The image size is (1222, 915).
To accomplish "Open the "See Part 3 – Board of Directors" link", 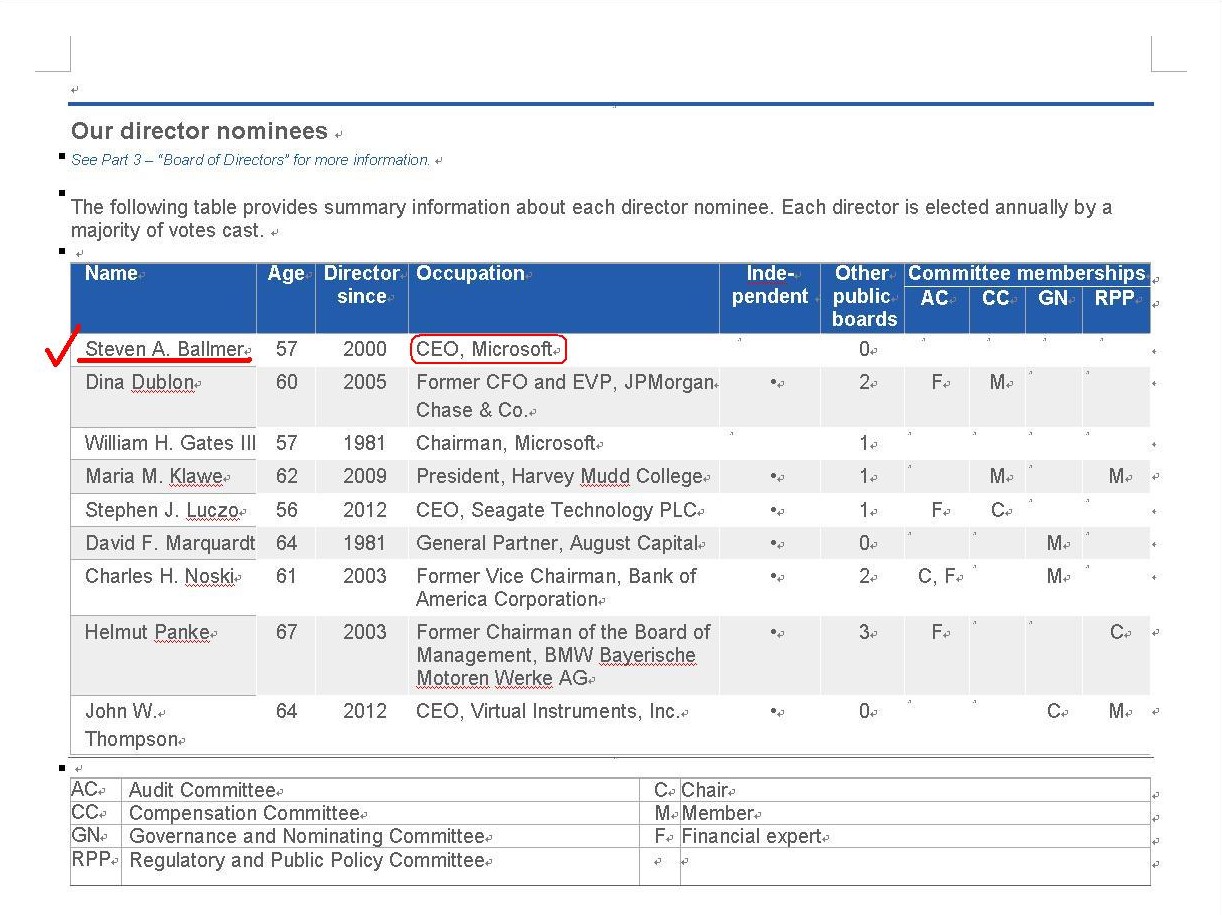I will (x=251, y=160).
